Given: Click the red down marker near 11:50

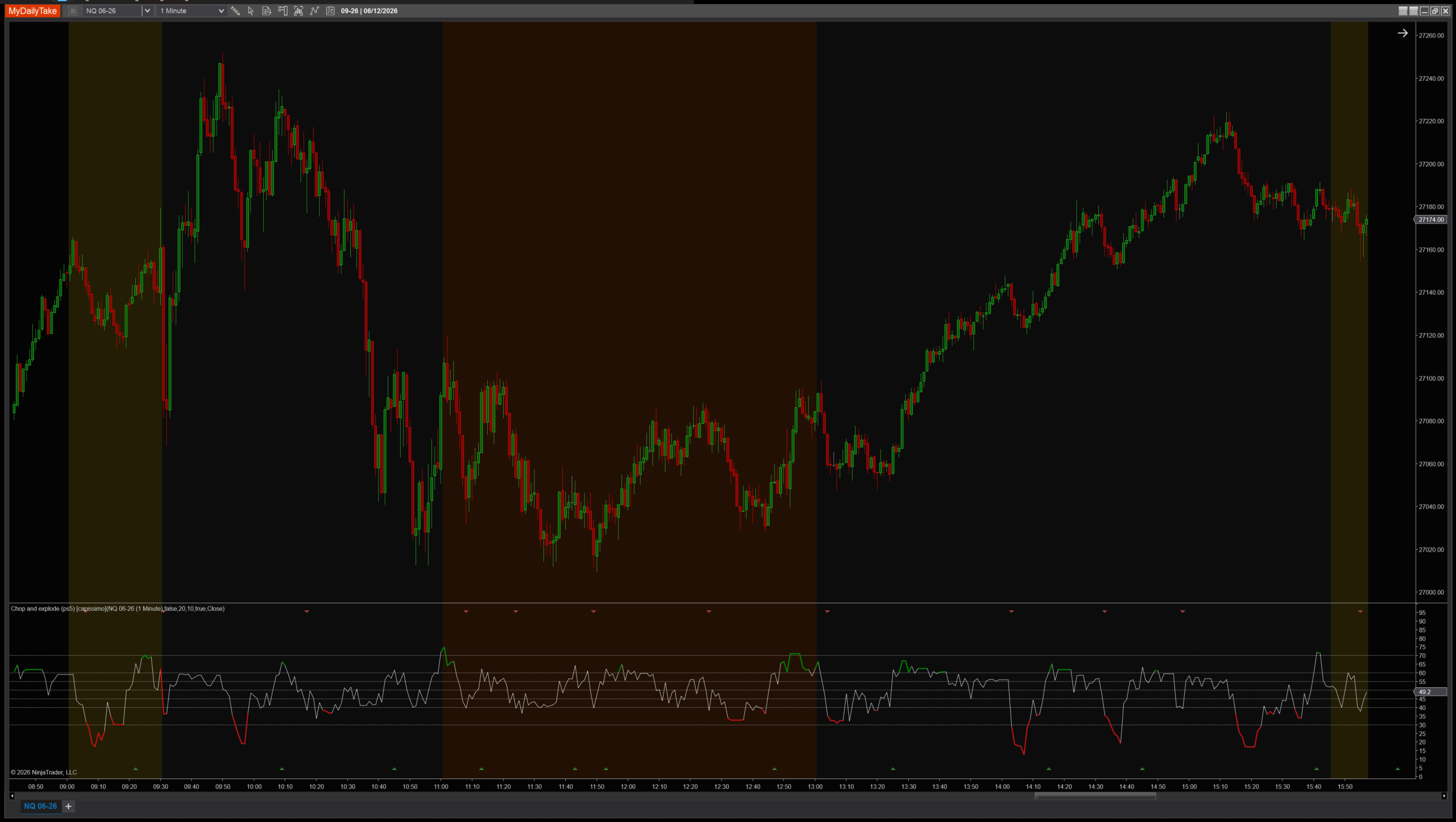Looking at the screenshot, I should coord(593,612).
